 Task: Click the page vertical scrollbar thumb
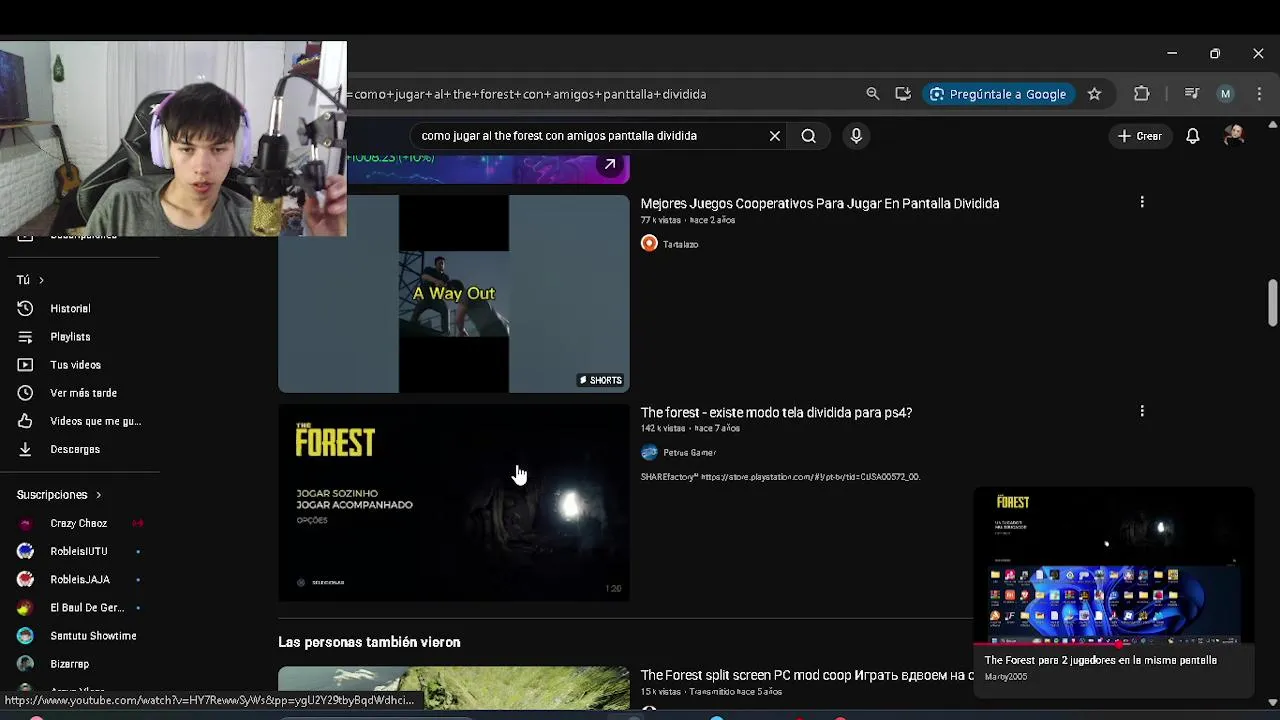[x=1272, y=303]
